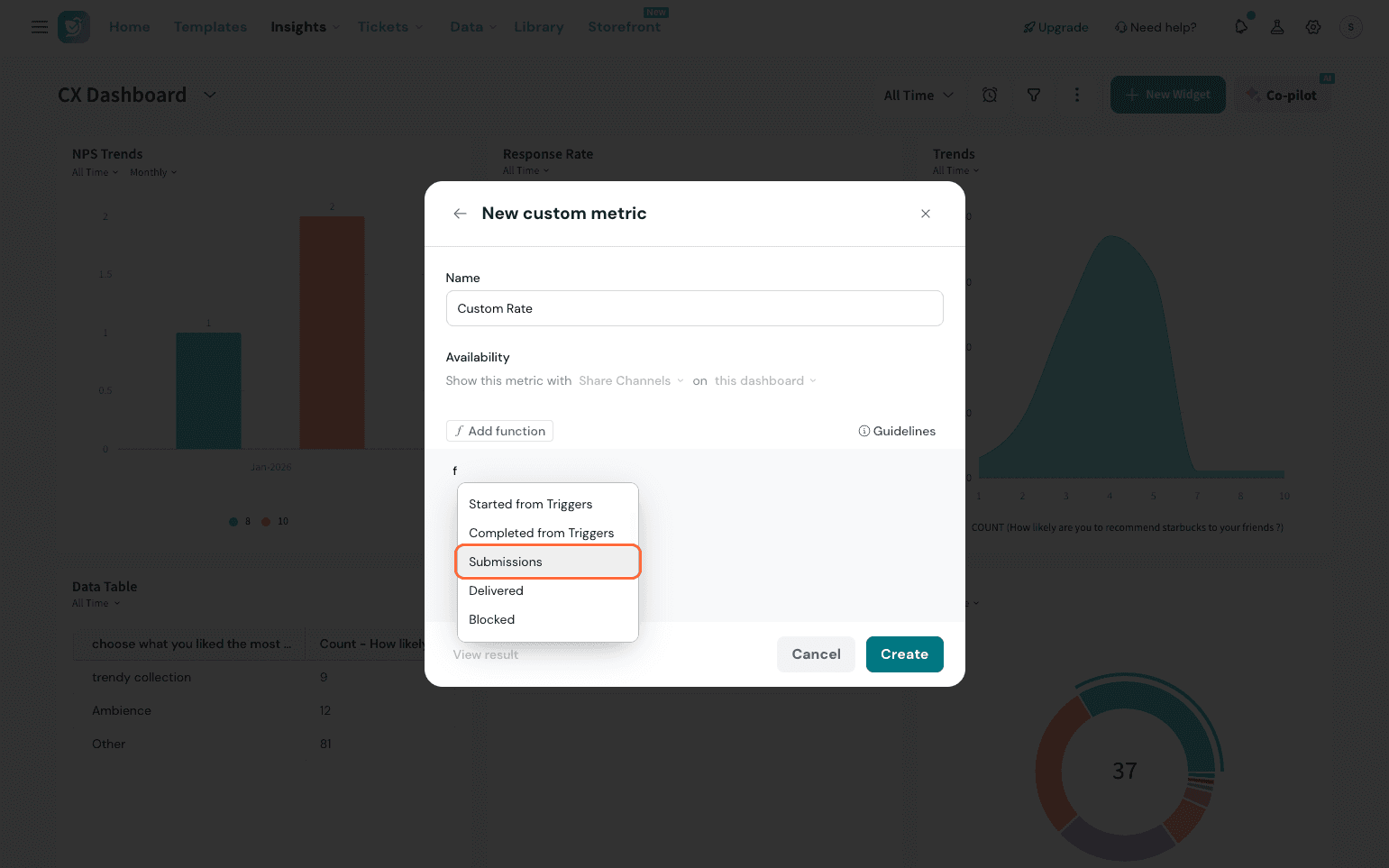1389x868 pixels.
Task: Open the user avatar profile icon
Action: tap(1350, 27)
